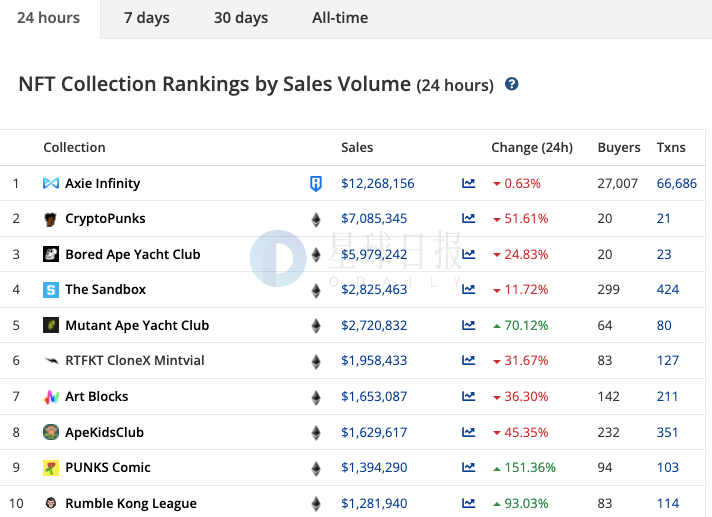Open the Art Blocks collection link
712x517 pixels.
[97, 396]
